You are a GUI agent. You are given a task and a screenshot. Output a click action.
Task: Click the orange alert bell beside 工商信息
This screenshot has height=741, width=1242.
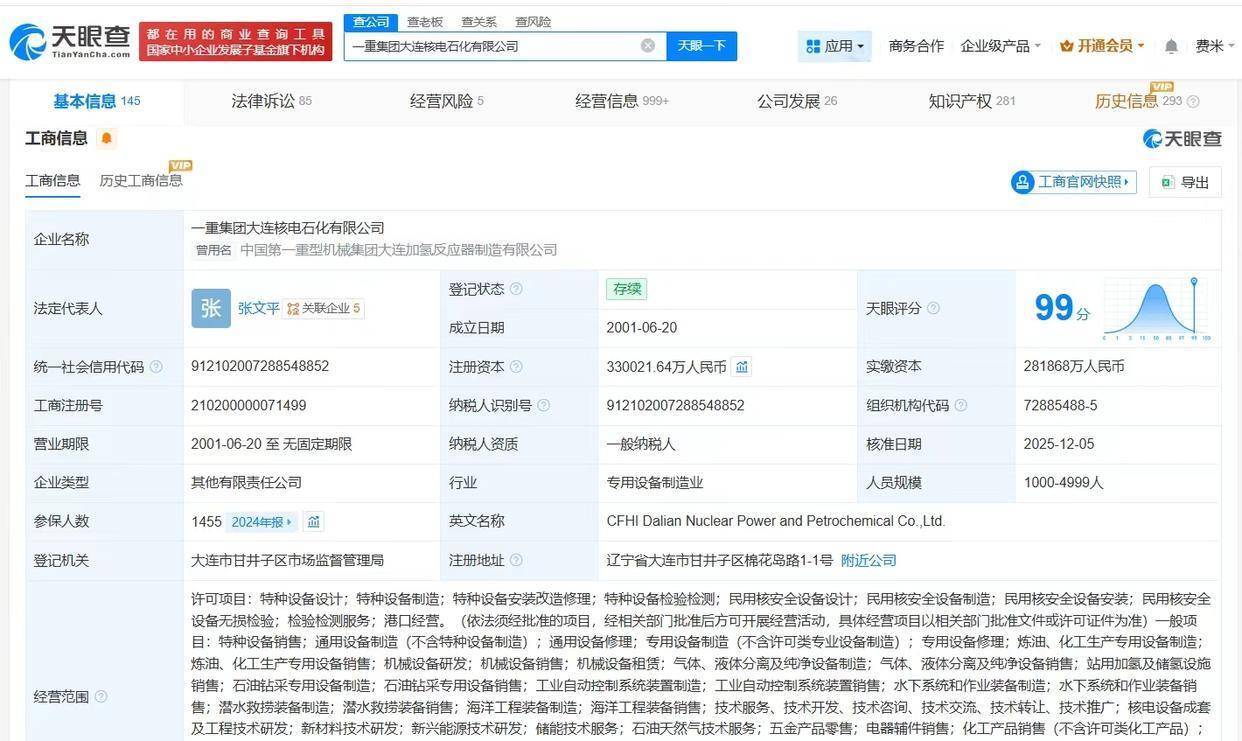click(107, 138)
